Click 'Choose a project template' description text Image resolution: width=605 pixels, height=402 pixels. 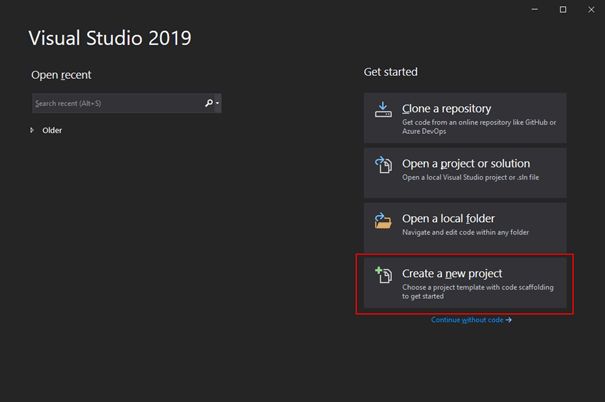pyautogui.click(x=478, y=292)
